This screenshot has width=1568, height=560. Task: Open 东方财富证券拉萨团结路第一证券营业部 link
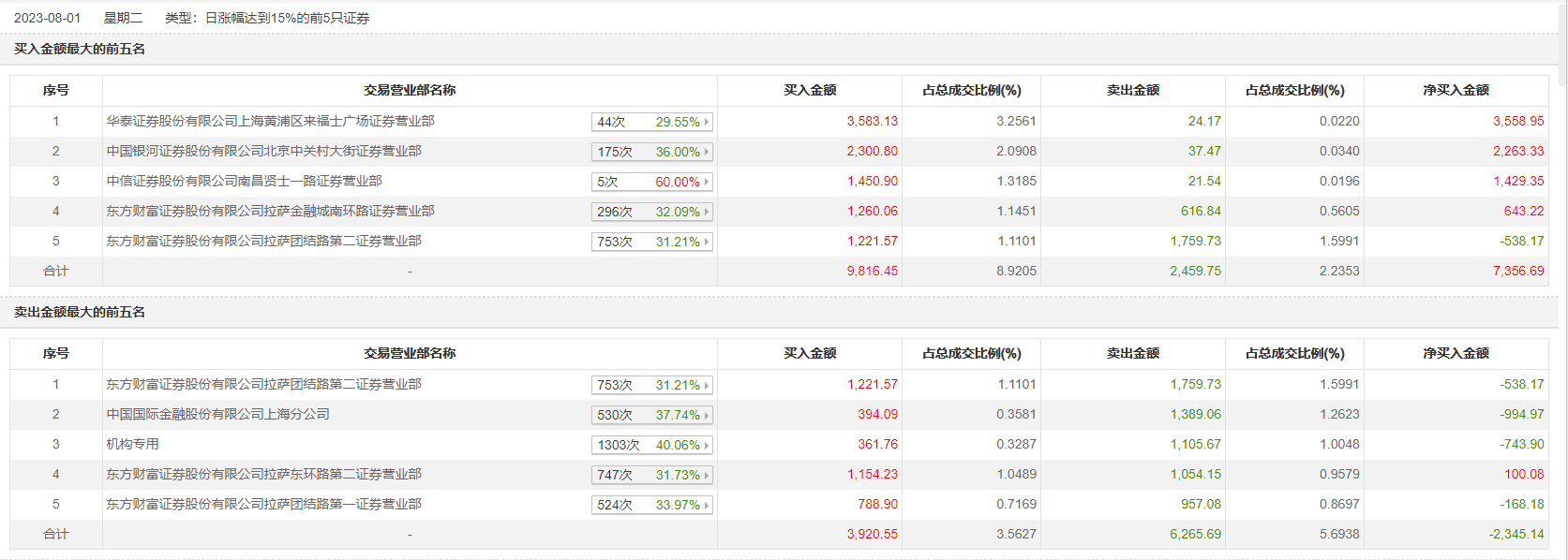pos(263,504)
